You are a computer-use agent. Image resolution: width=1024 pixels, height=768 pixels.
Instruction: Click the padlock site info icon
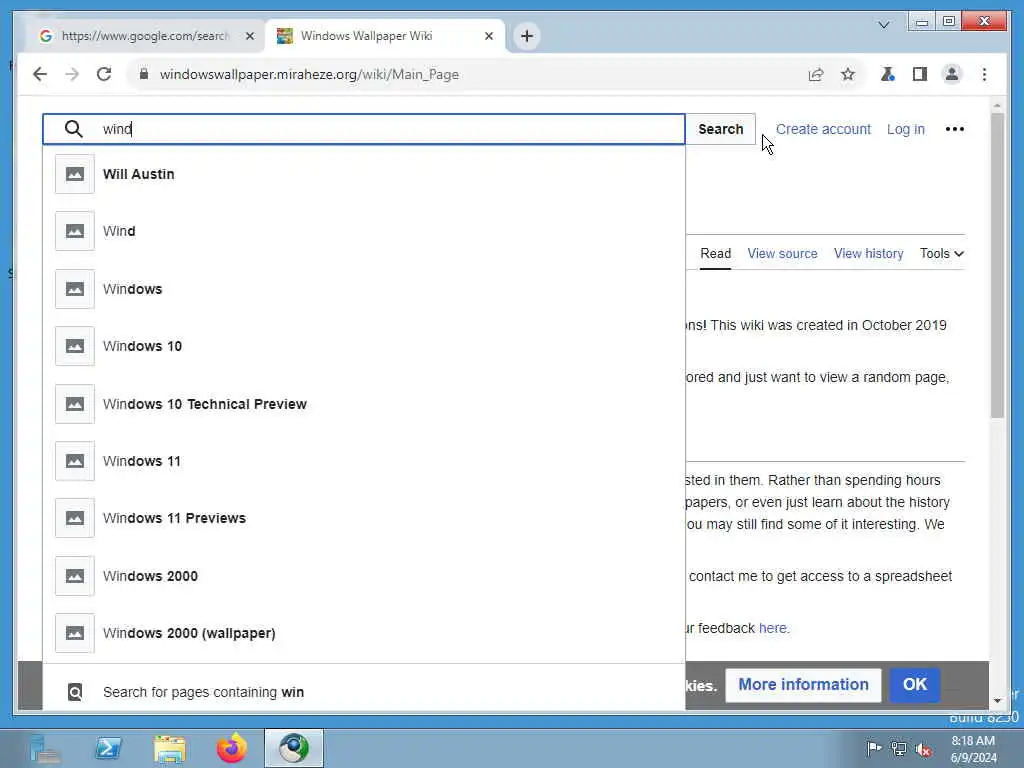144,74
